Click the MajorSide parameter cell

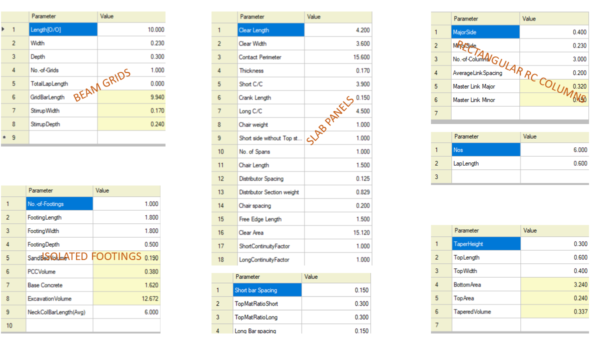click(485, 32)
